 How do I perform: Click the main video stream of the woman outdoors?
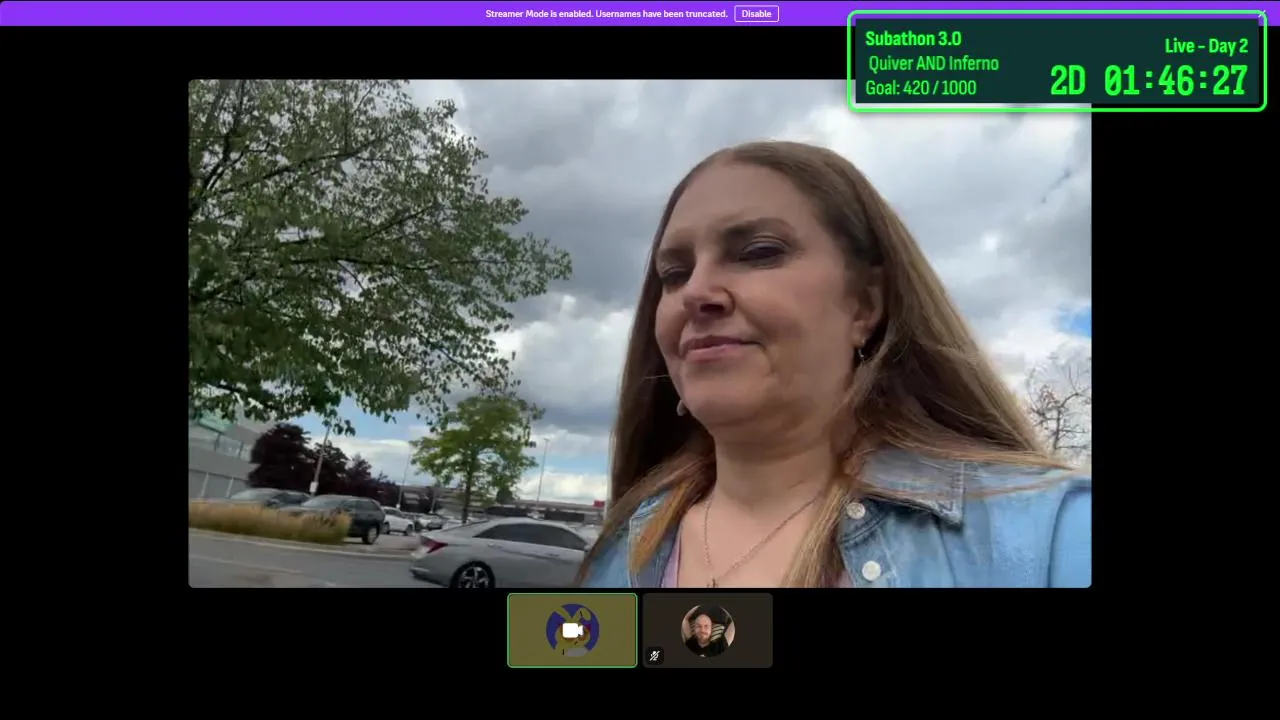point(640,333)
